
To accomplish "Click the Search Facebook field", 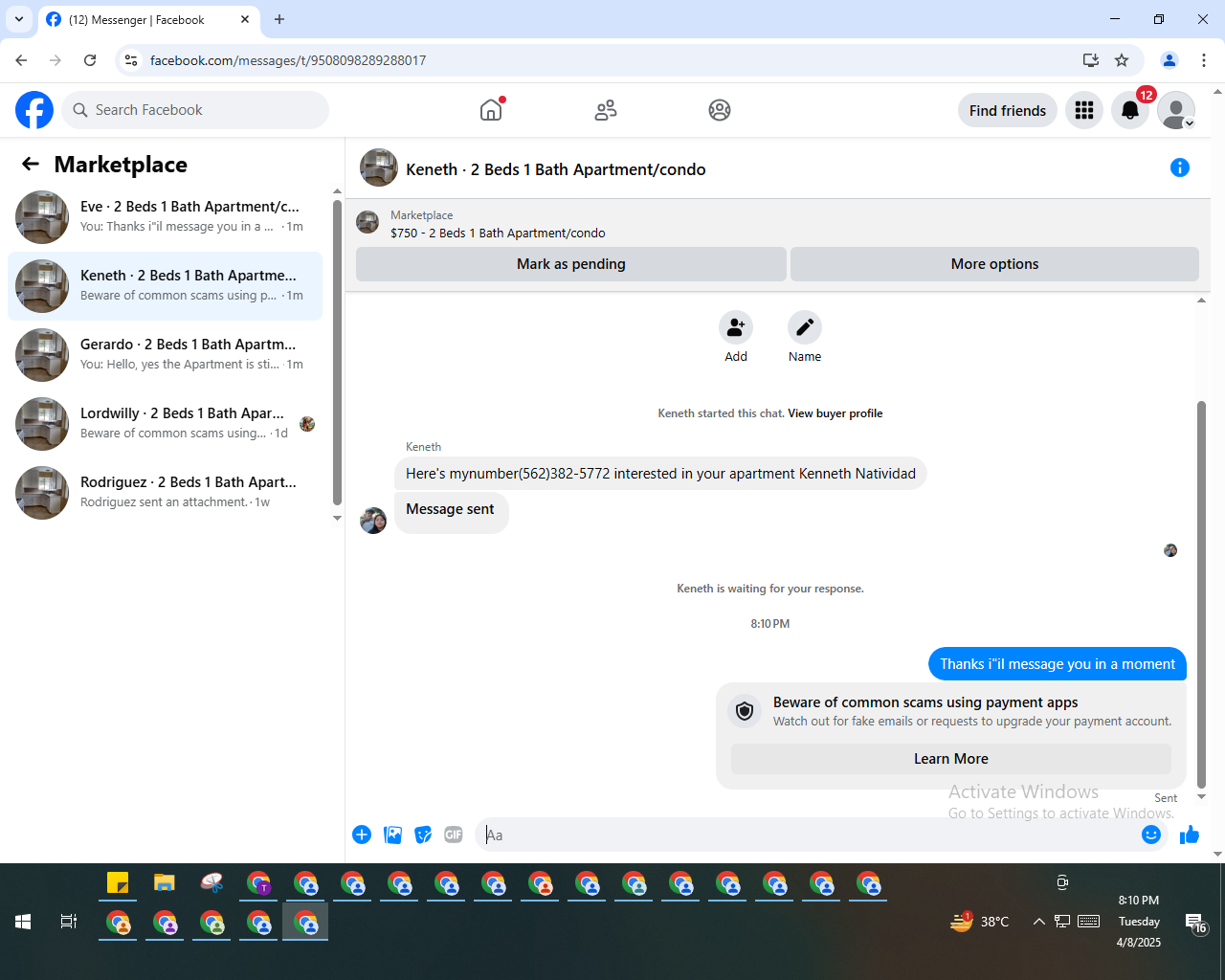I will point(195,110).
